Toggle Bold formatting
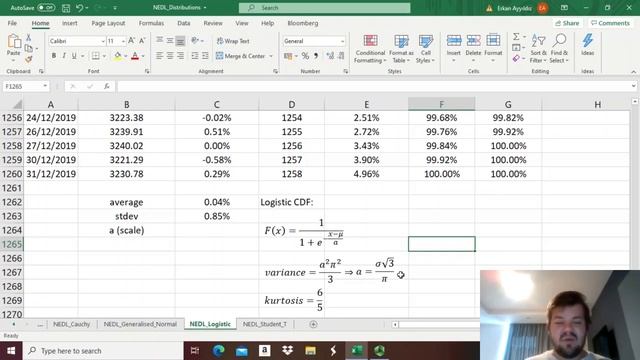 click(x=53, y=56)
